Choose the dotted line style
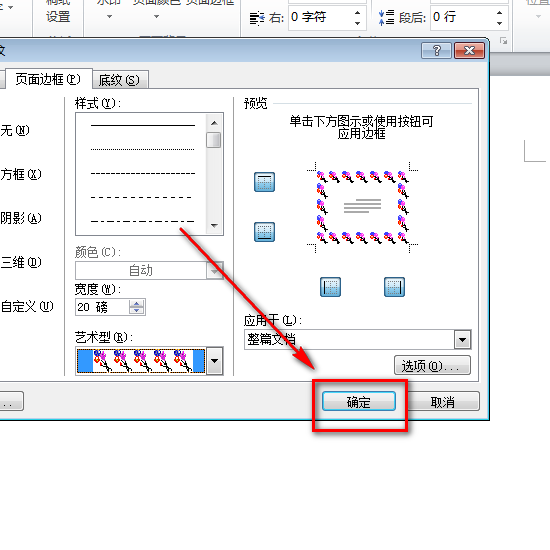550x550 pixels. tap(142, 149)
